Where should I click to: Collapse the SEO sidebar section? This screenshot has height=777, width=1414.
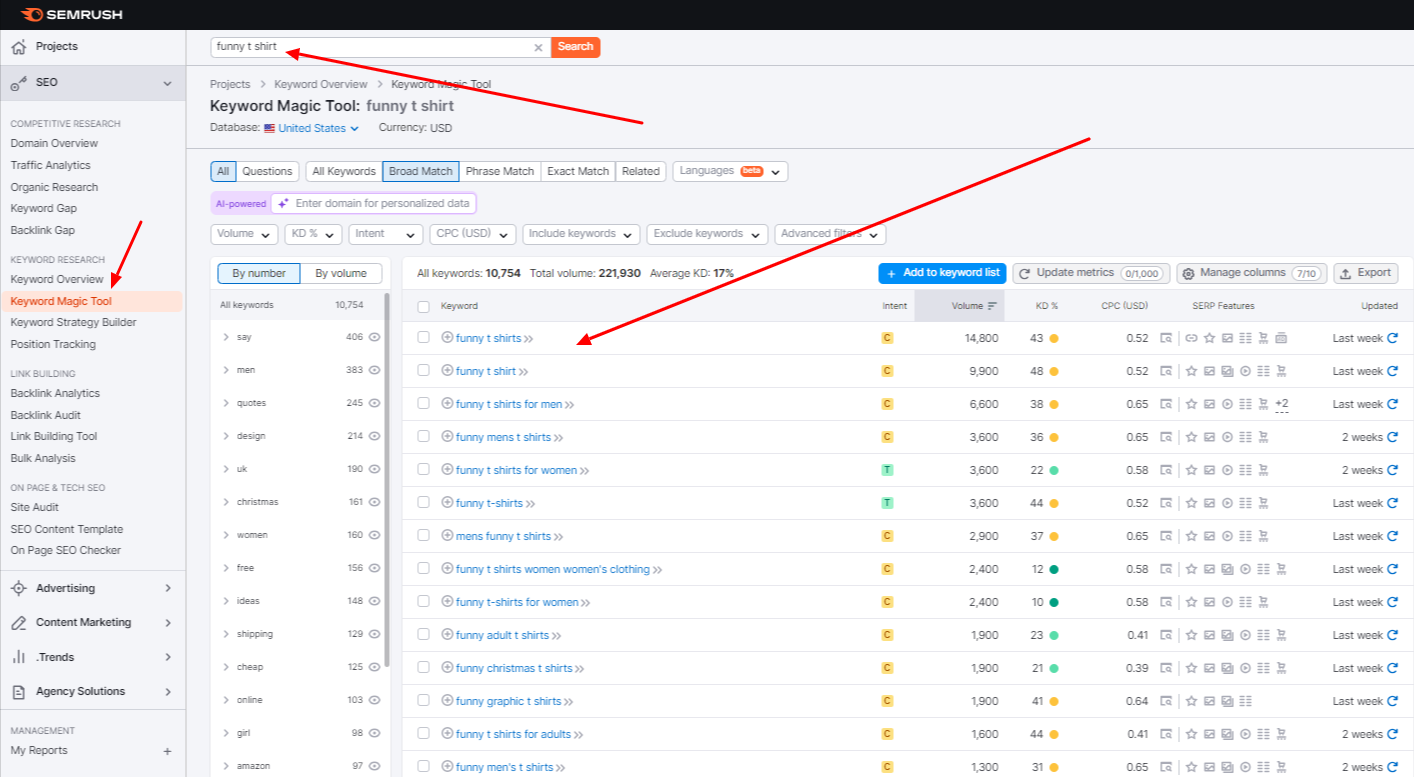(x=167, y=83)
